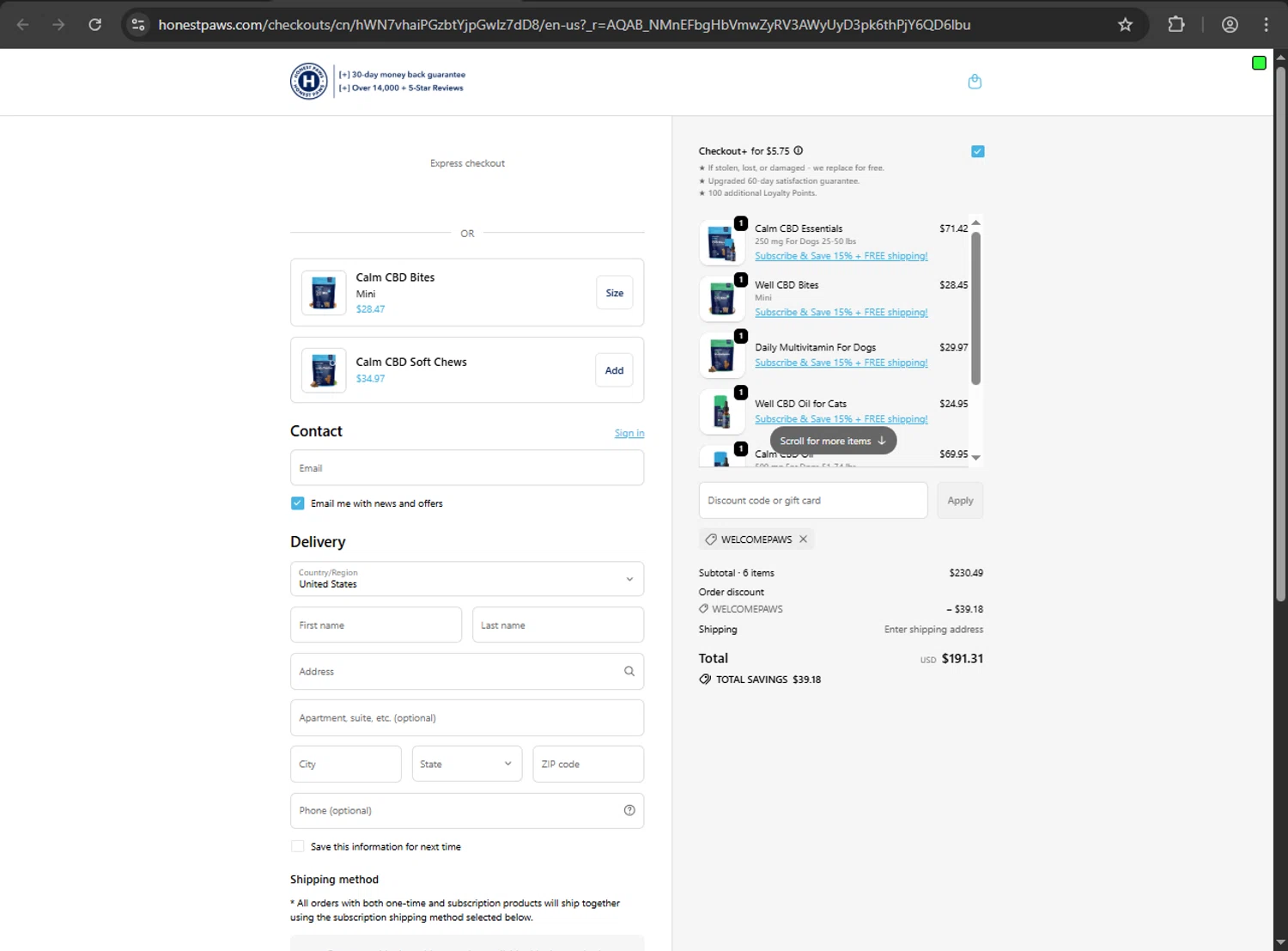Click the Subtotal value $230.49
The image size is (1288, 951).
pyautogui.click(x=966, y=573)
